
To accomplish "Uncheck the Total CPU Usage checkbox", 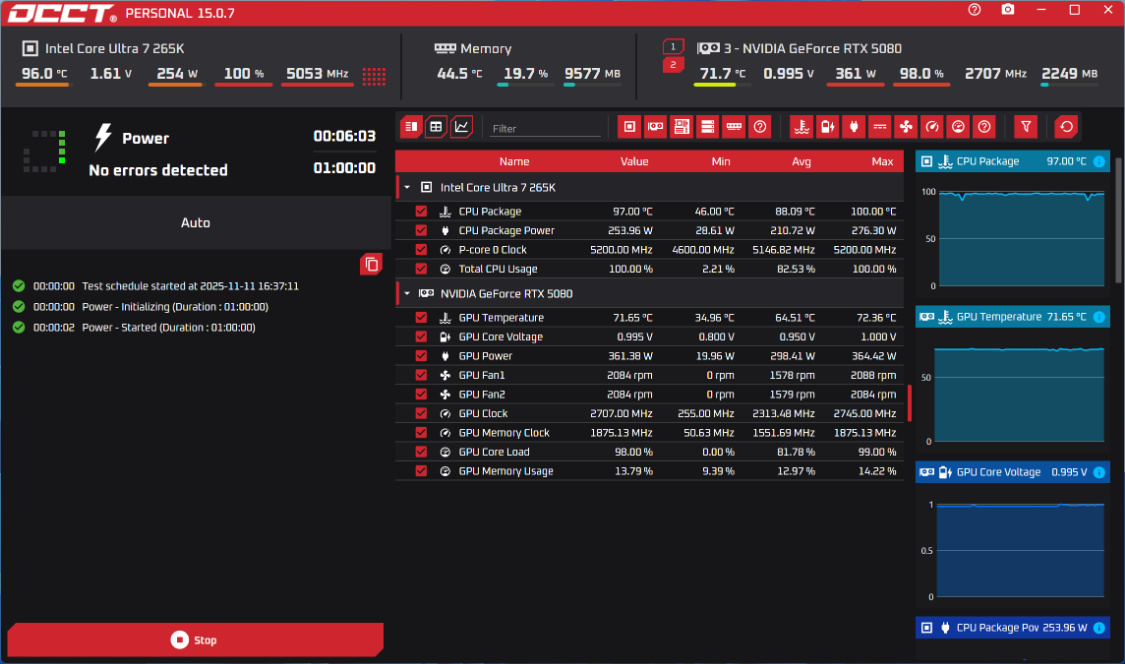I will coord(421,268).
